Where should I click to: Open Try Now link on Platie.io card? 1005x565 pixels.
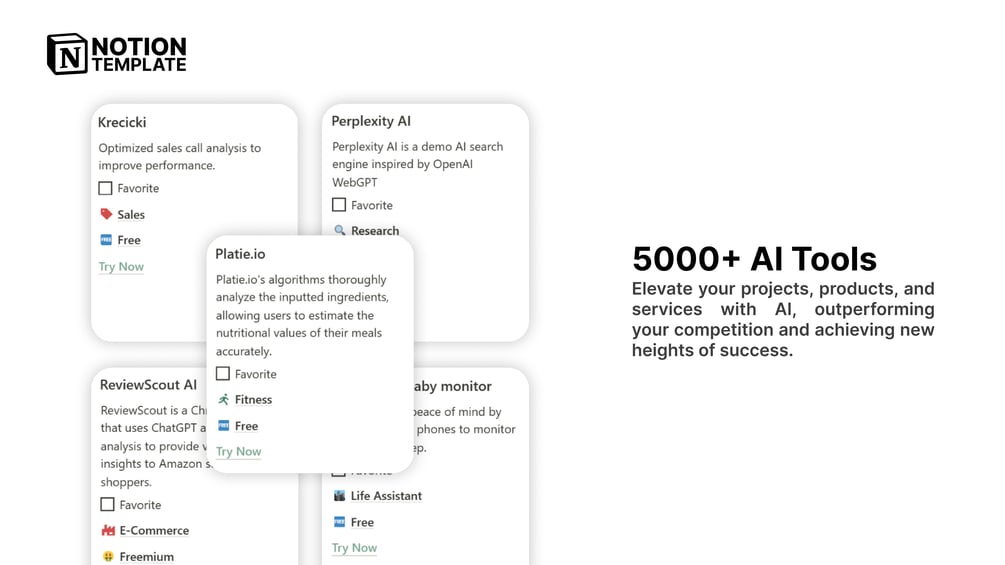click(238, 451)
